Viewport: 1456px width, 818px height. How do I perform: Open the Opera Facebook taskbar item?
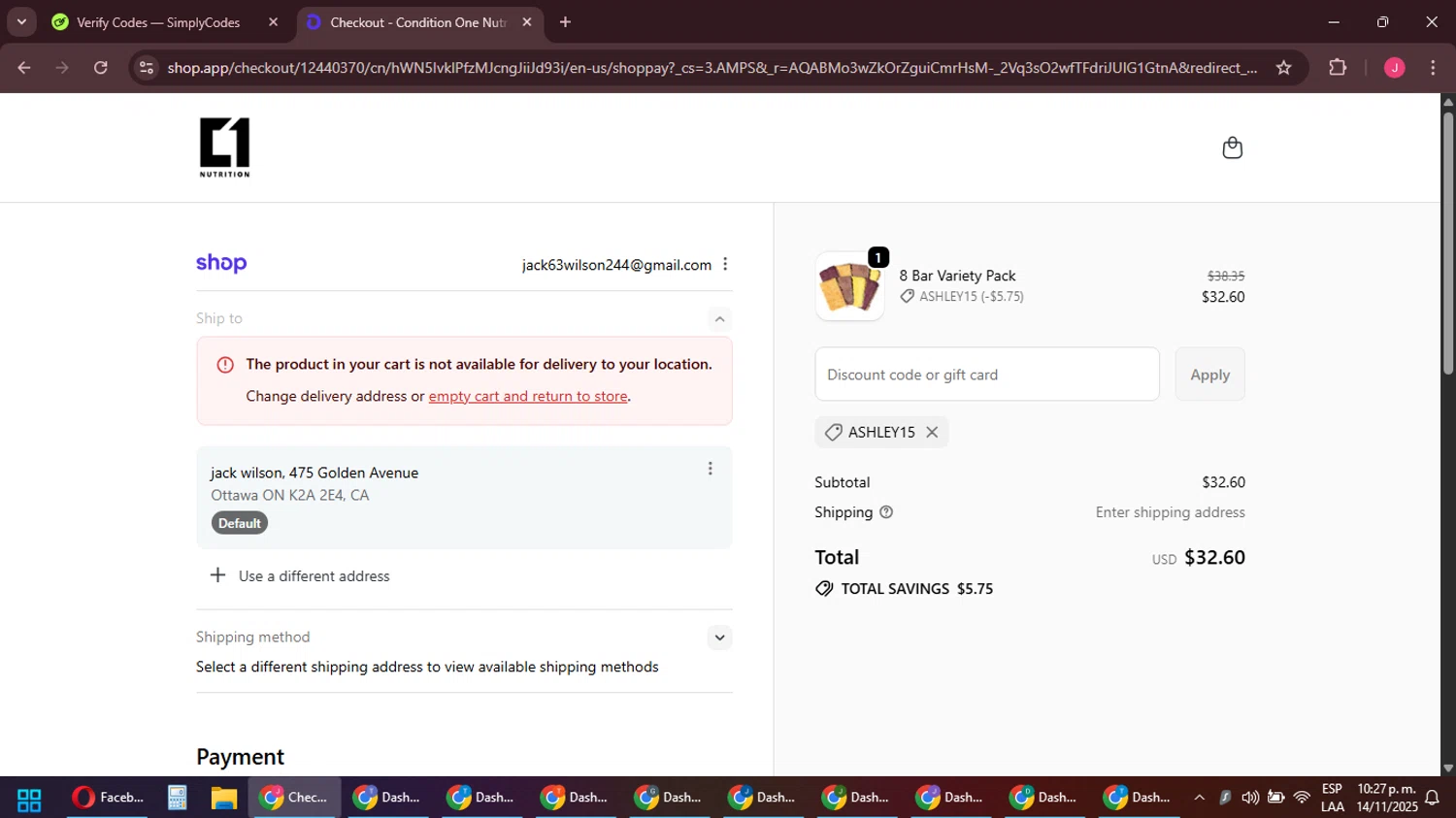click(108, 798)
